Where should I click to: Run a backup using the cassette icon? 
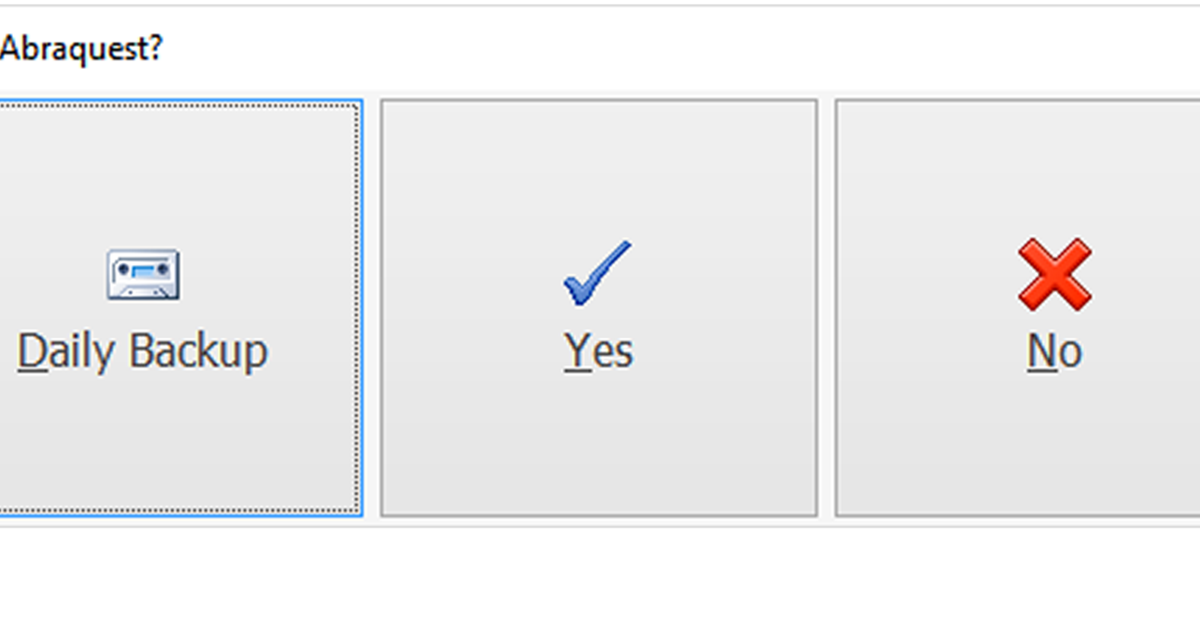(143, 275)
